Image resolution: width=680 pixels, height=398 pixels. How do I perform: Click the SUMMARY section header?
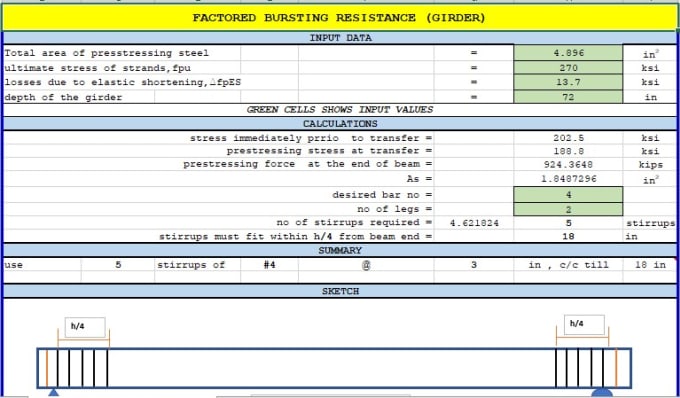(x=340, y=250)
